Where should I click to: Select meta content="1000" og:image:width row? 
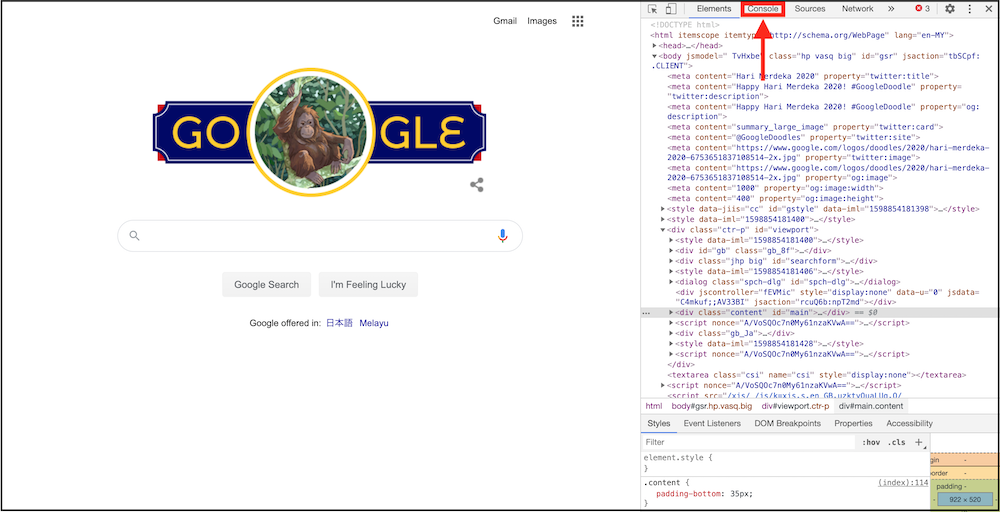pos(776,189)
